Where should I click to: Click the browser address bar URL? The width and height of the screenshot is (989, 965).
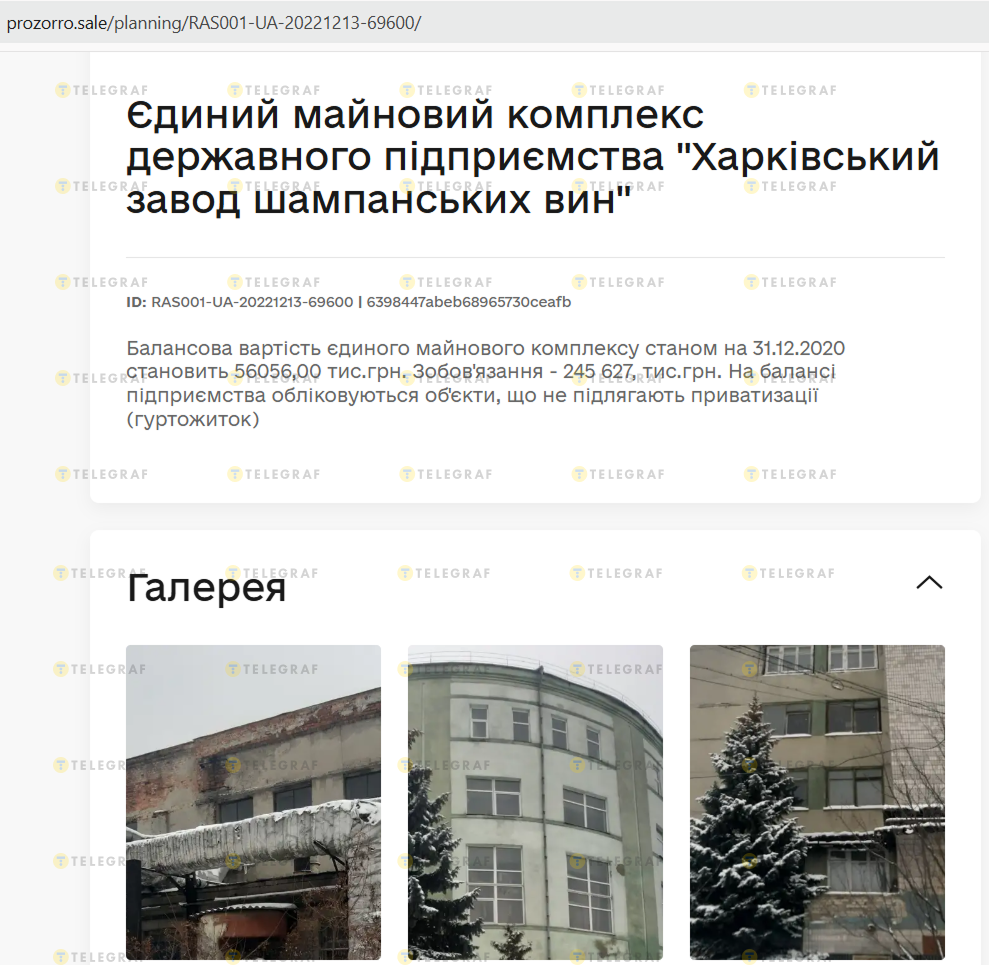[x=214, y=23]
